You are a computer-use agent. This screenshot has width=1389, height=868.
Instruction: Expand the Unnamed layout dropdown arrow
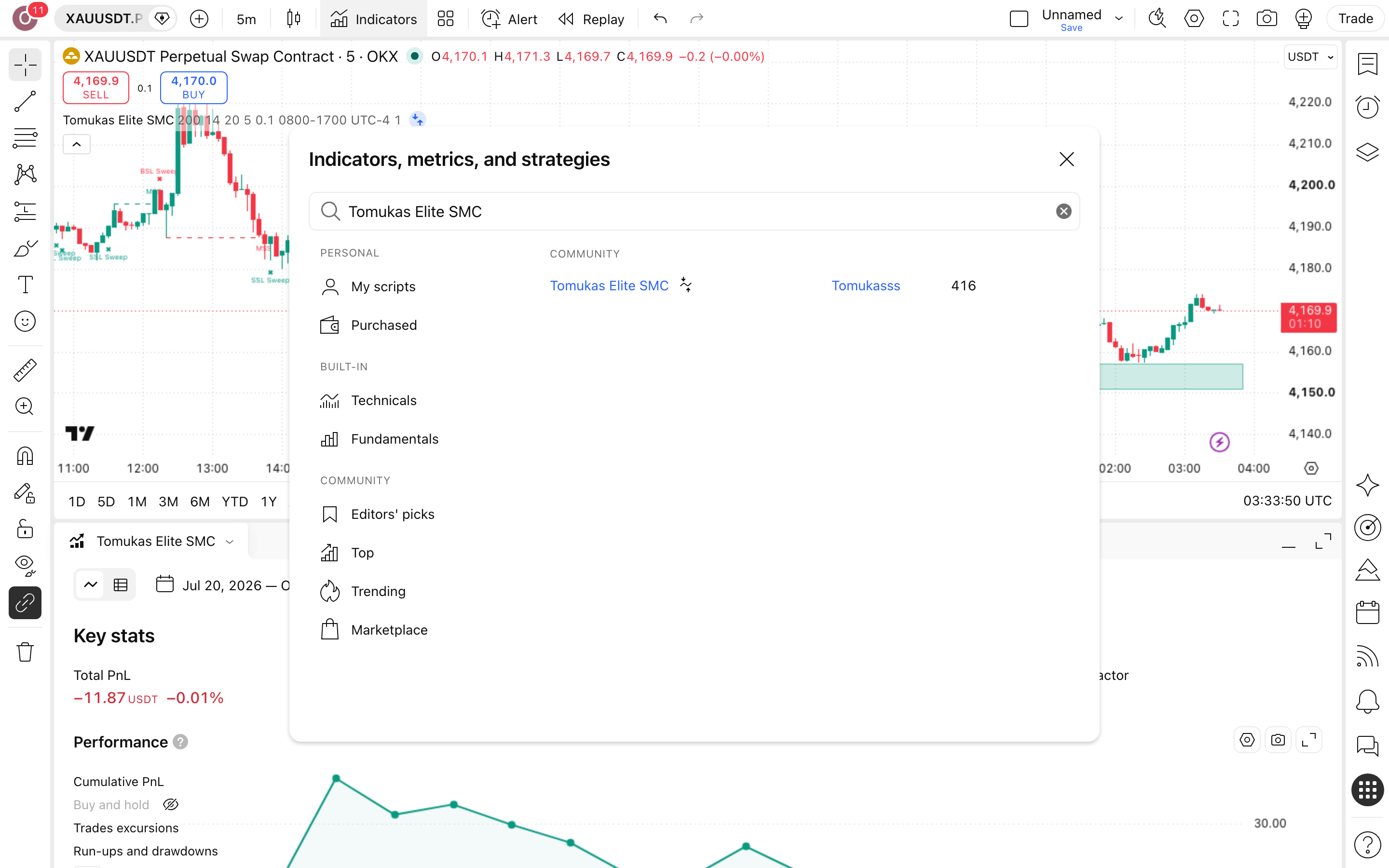click(x=1118, y=18)
